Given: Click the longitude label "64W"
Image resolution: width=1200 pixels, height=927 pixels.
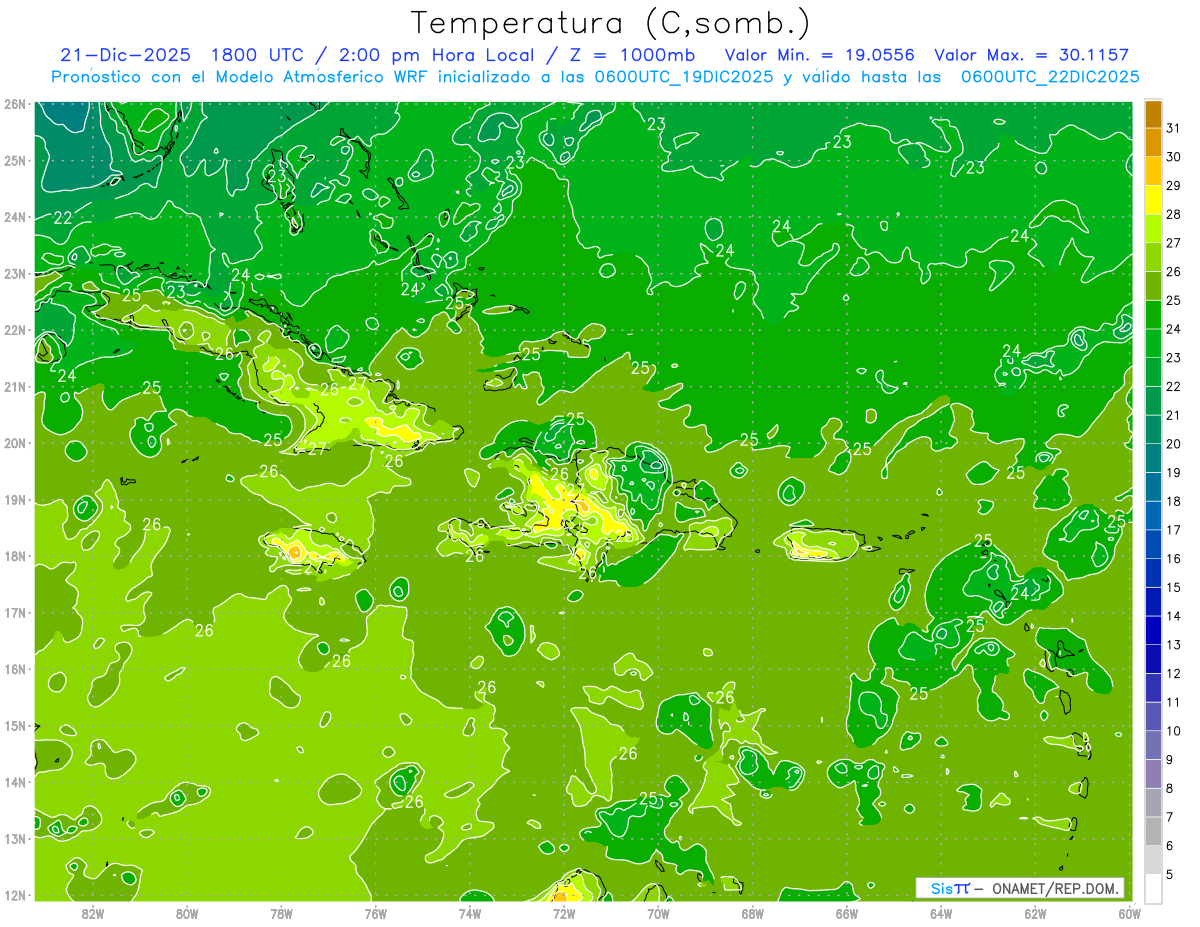Looking at the screenshot, I should [941, 914].
